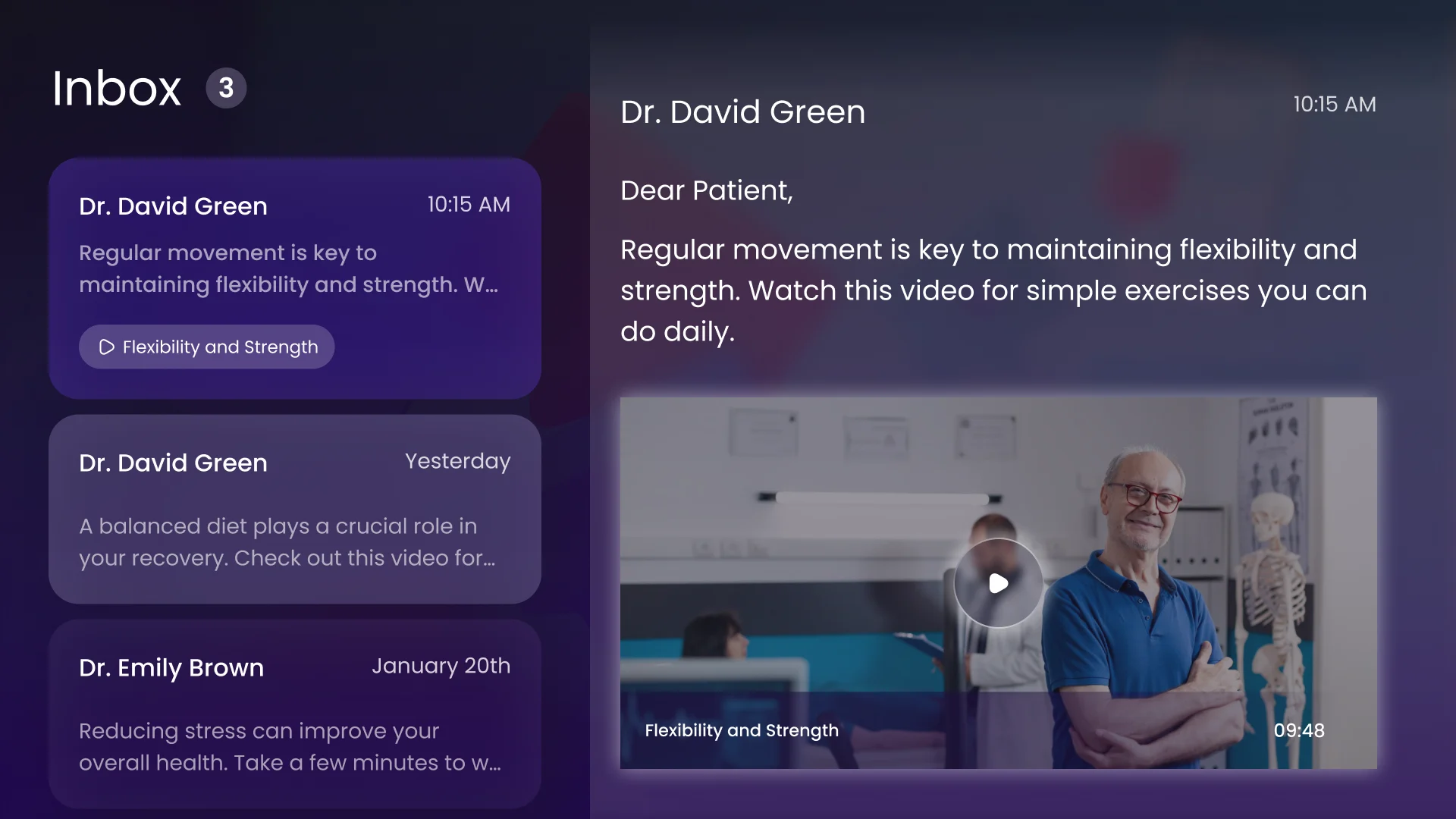Click the Dr. Emily Brown sender name
Viewport: 1456px width, 819px height.
171,667
